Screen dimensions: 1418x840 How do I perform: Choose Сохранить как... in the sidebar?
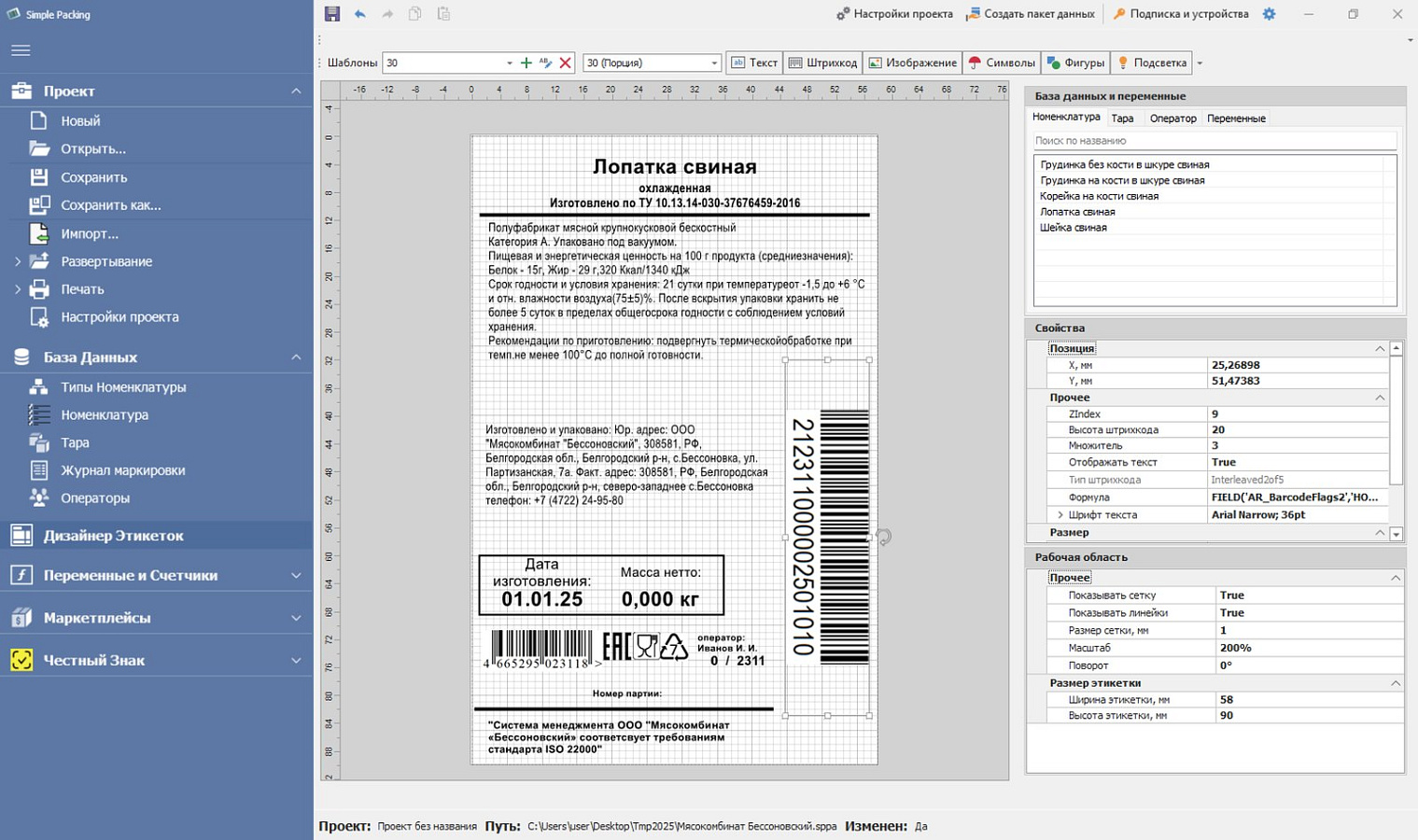[x=111, y=205]
